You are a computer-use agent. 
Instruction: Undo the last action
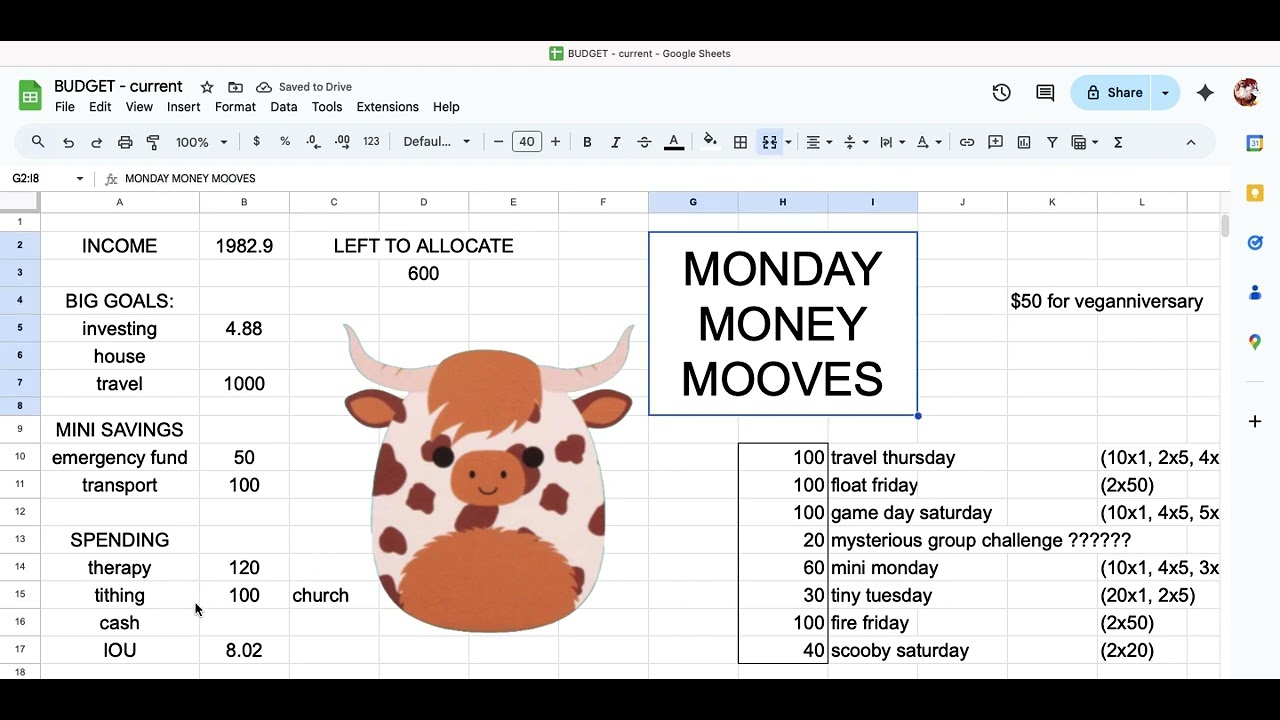68,142
